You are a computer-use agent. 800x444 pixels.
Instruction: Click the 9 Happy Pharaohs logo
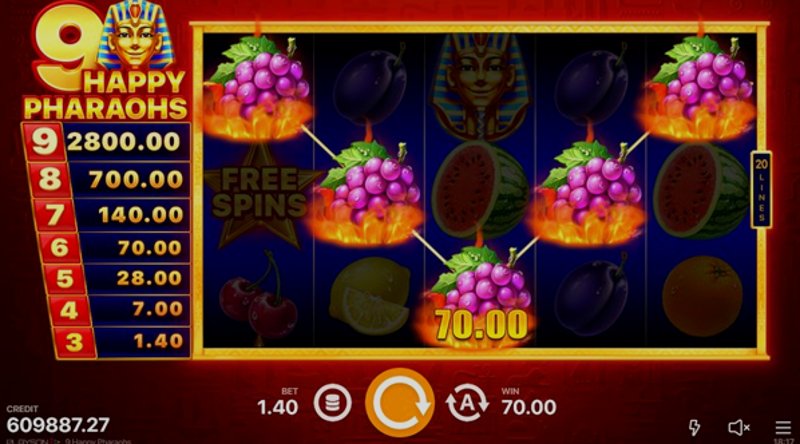(106, 61)
